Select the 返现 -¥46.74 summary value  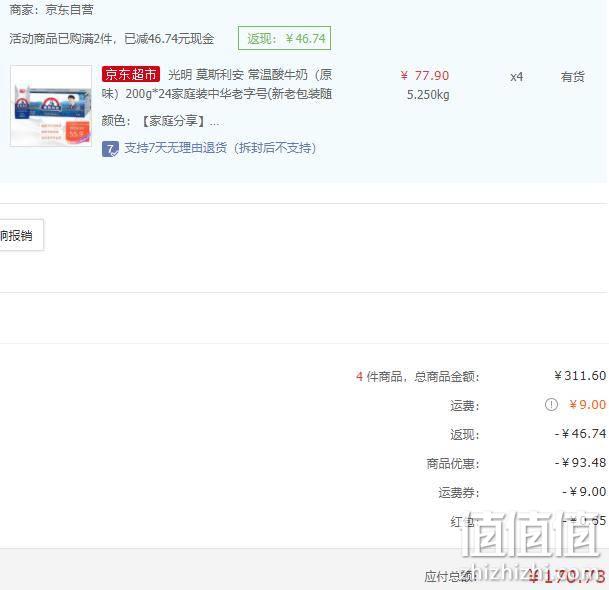pos(580,433)
